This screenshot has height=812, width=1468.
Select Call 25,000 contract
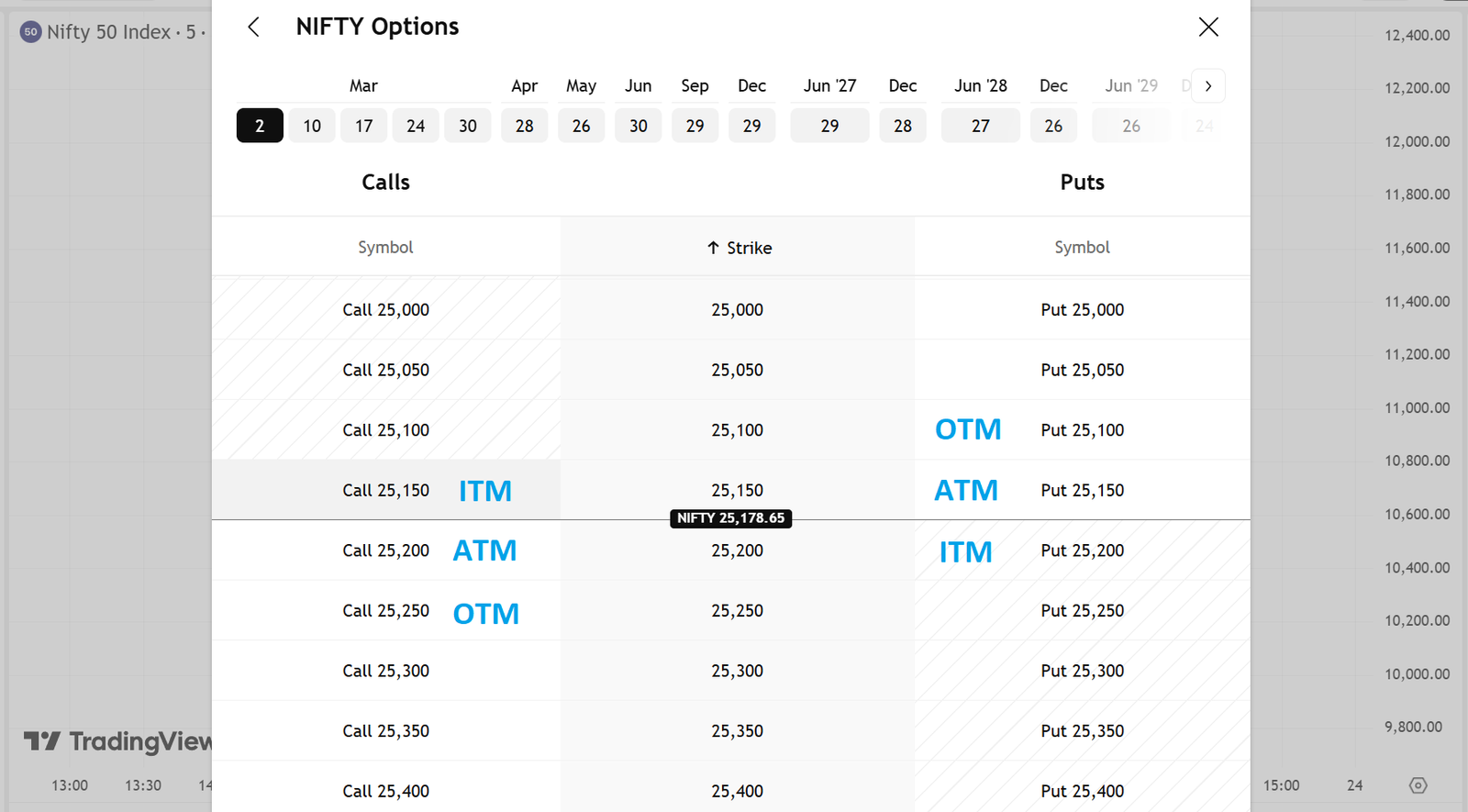click(x=386, y=310)
